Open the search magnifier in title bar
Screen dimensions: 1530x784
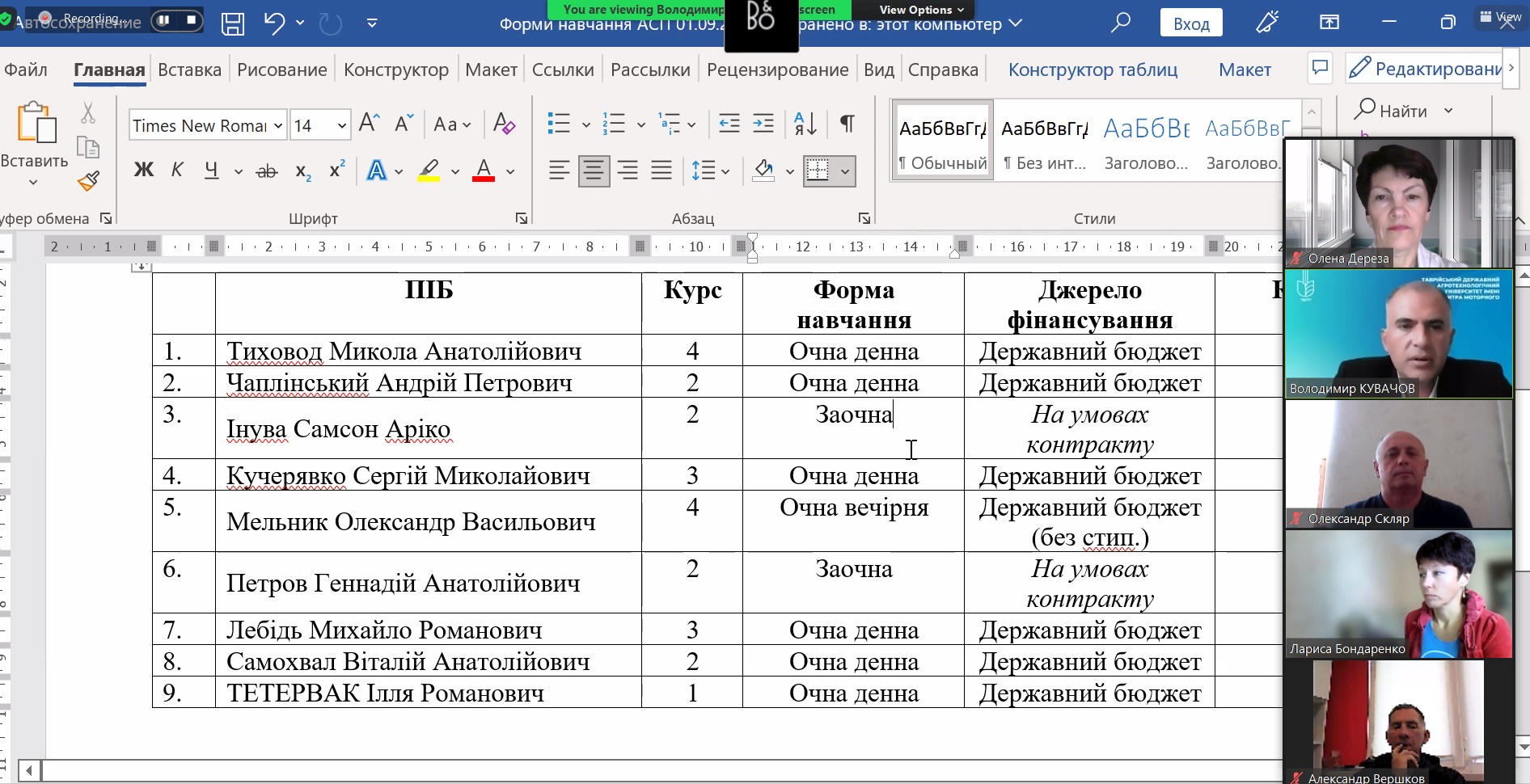1121,23
